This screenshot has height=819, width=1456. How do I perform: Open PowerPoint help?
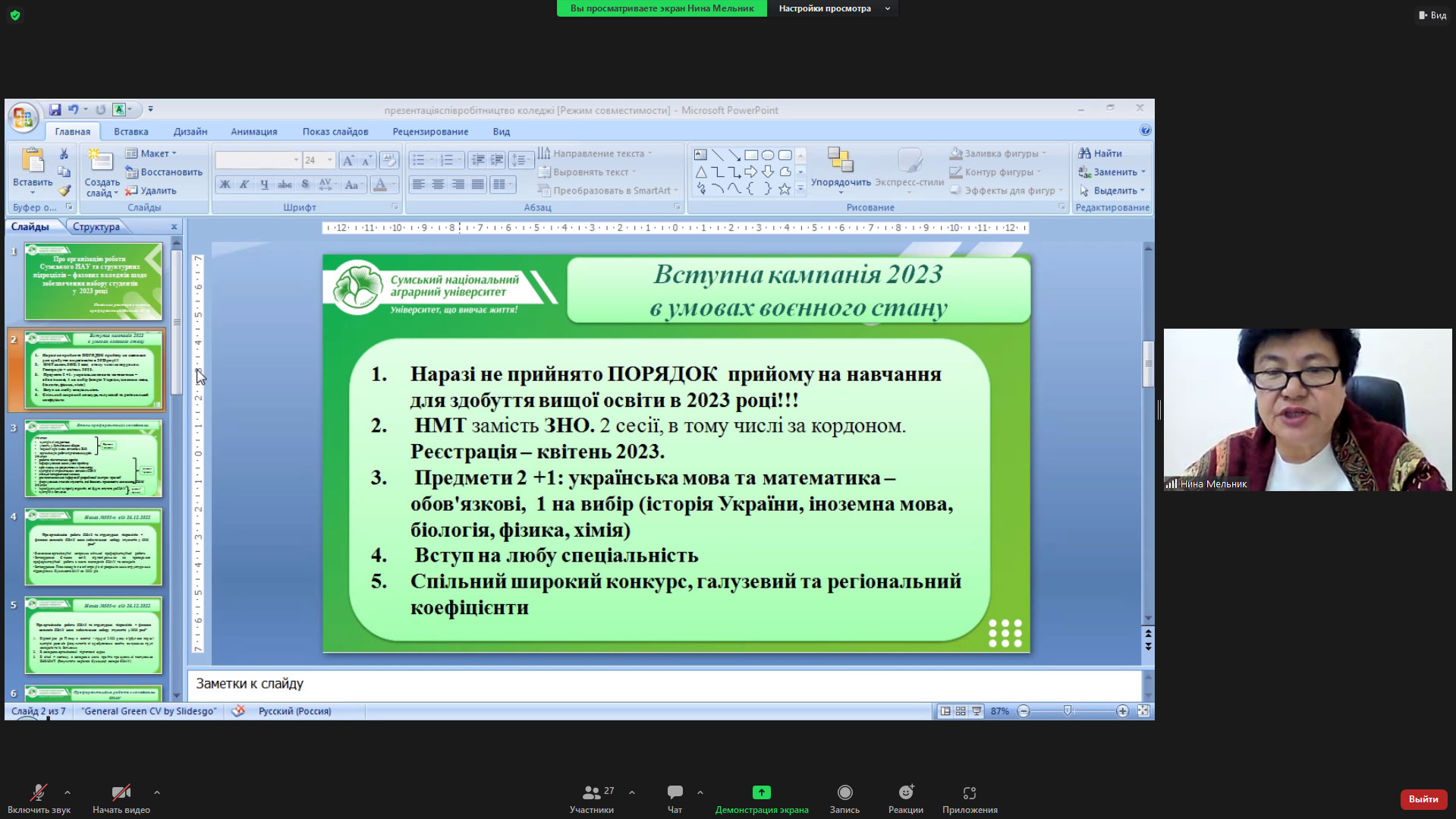[x=1145, y=131]
